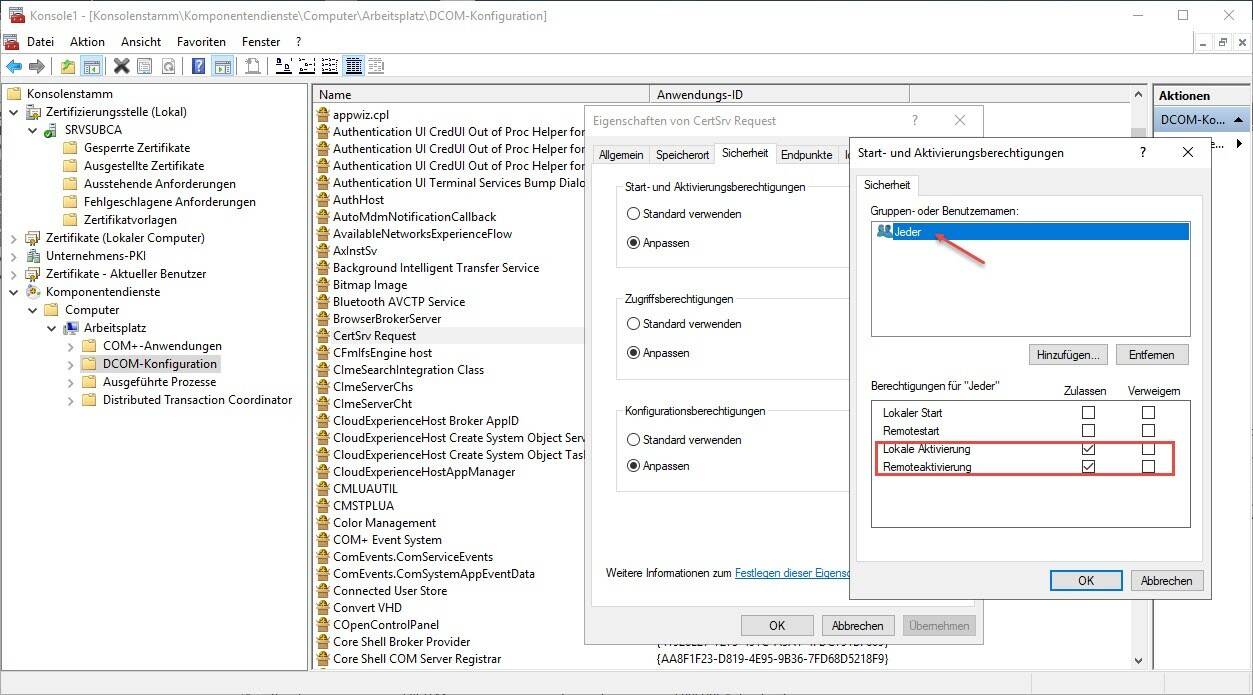The width and height of the screenshot is (1253, 695).
Task: Click the blue back arrow in toolbar
Action: point(14,67)
